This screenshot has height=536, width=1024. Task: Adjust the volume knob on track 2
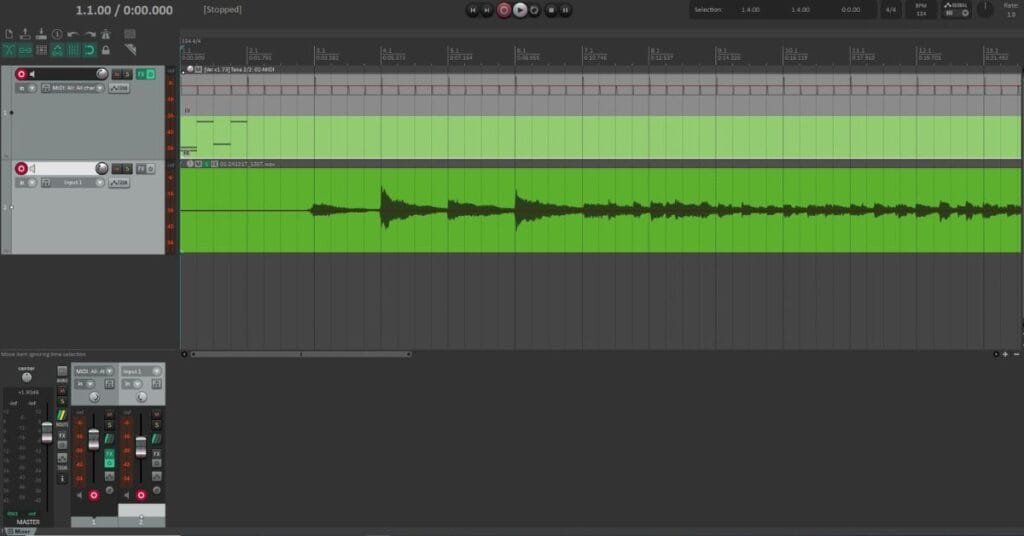pos(102,168)
